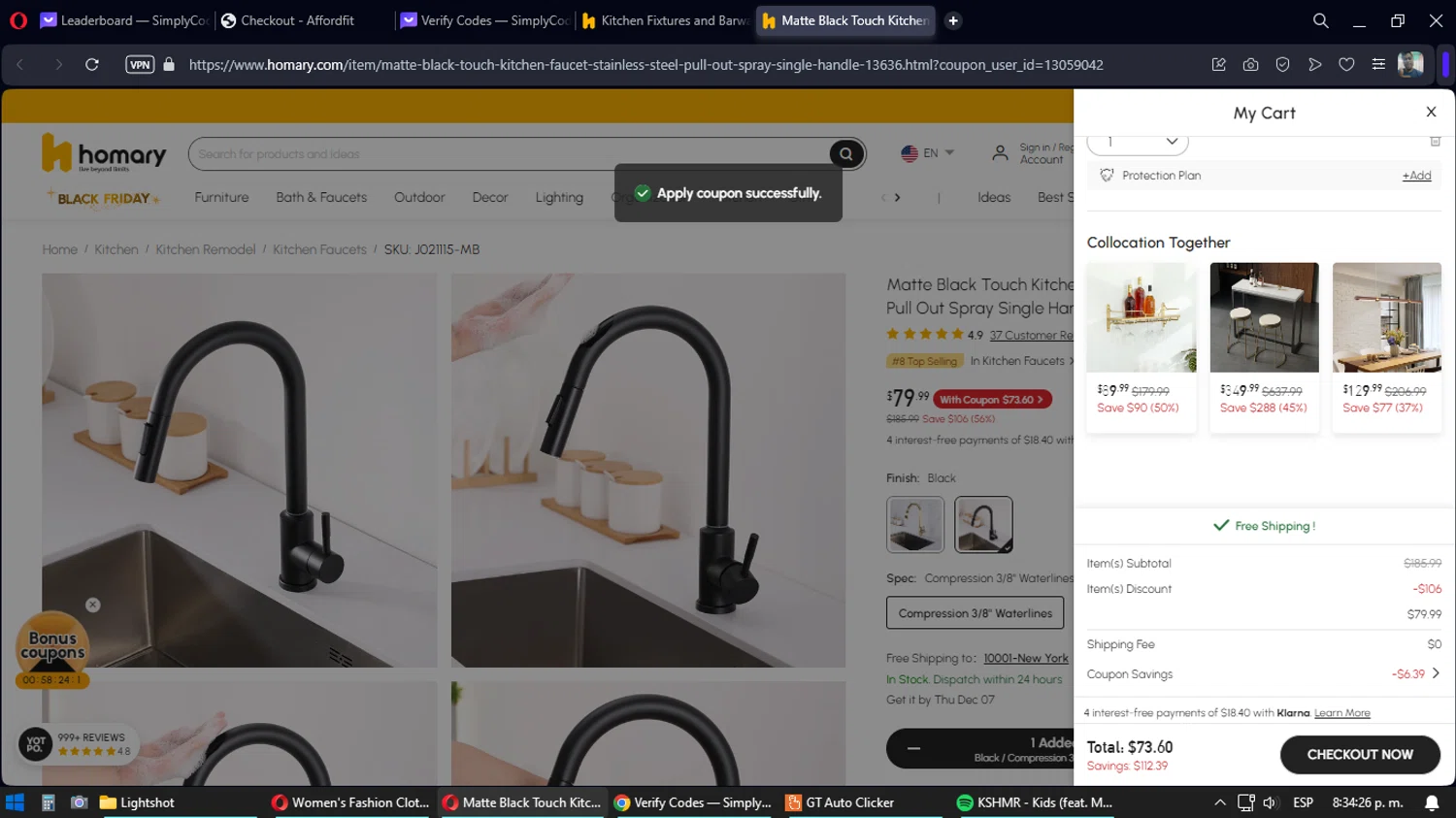Image resolution: width=1456 pixels, height=818 pixels.
Task: Open the Decor menu
Action: point(490,197)
